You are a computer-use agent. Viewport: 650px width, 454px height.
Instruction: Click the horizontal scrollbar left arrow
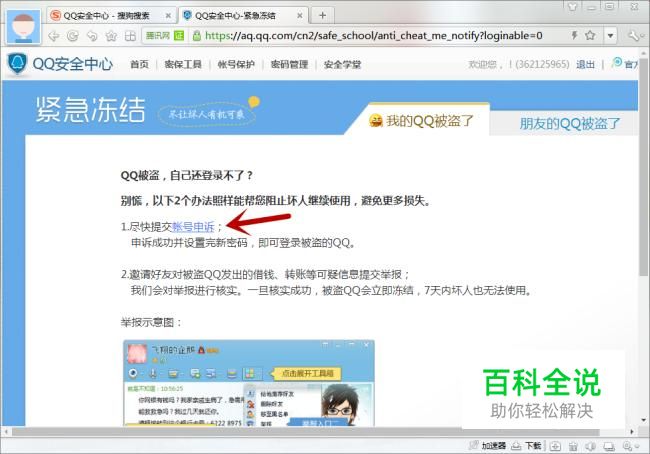(6, 432)
